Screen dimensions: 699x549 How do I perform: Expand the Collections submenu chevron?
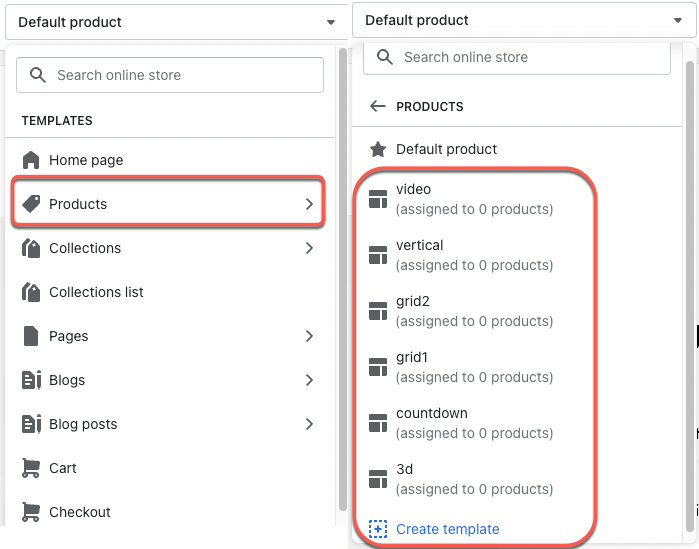point(309,248)
